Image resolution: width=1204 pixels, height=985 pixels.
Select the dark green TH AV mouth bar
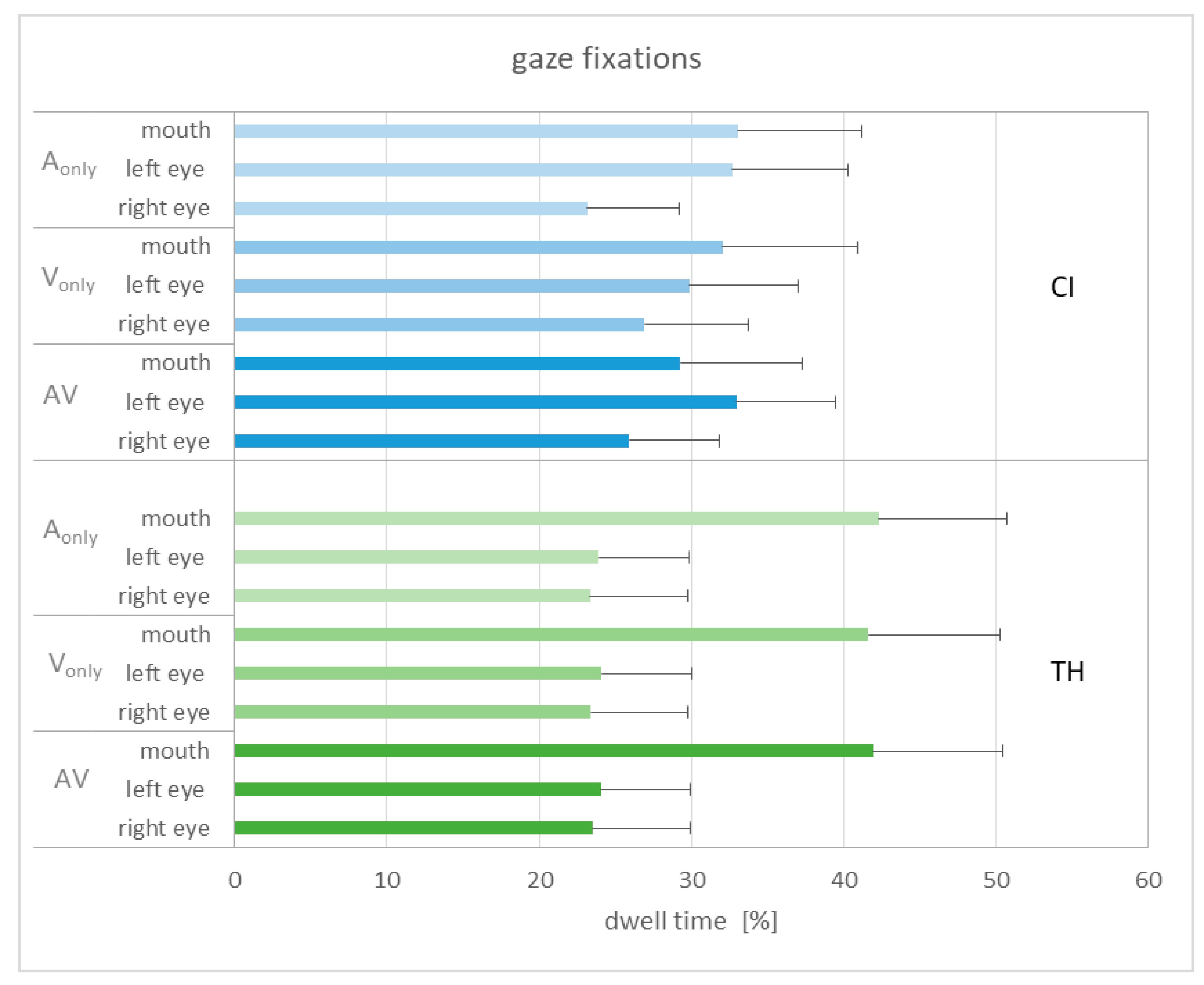pyautogui.click(x=554, y=751)
